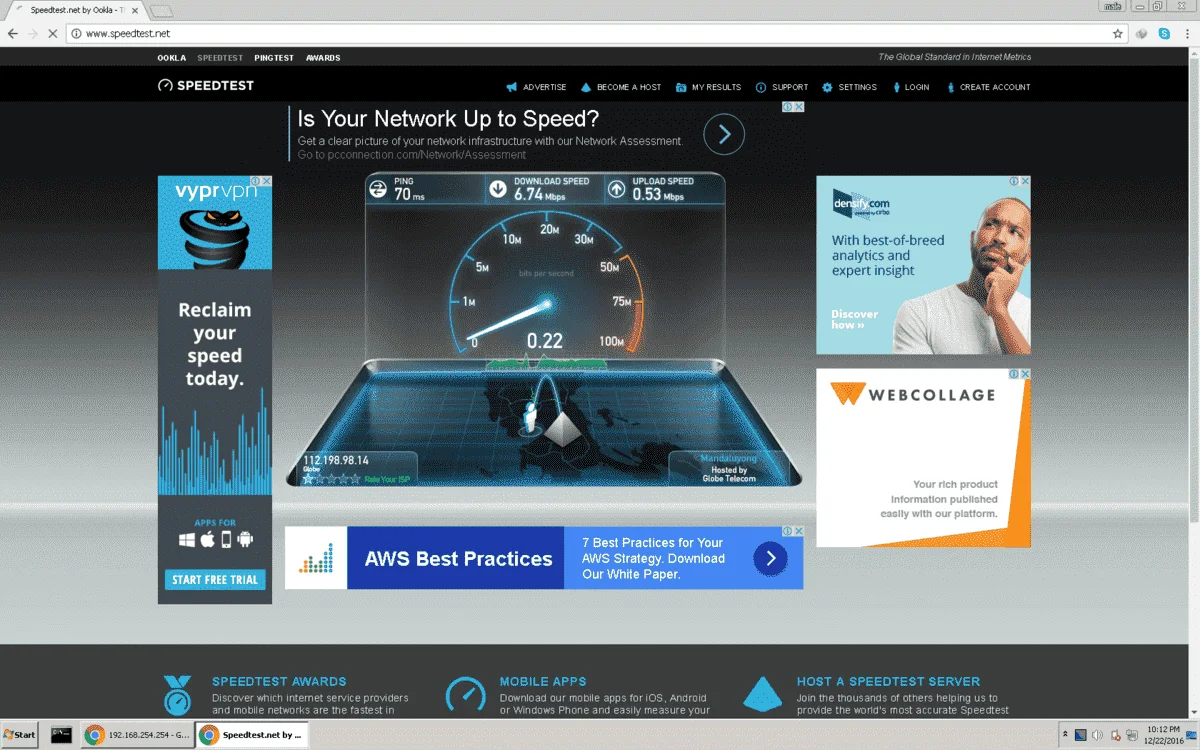Image resolution: width=1200 pixels, height=750 pixels.
Task: Stop loading with the X button
Action: (53, 33)
